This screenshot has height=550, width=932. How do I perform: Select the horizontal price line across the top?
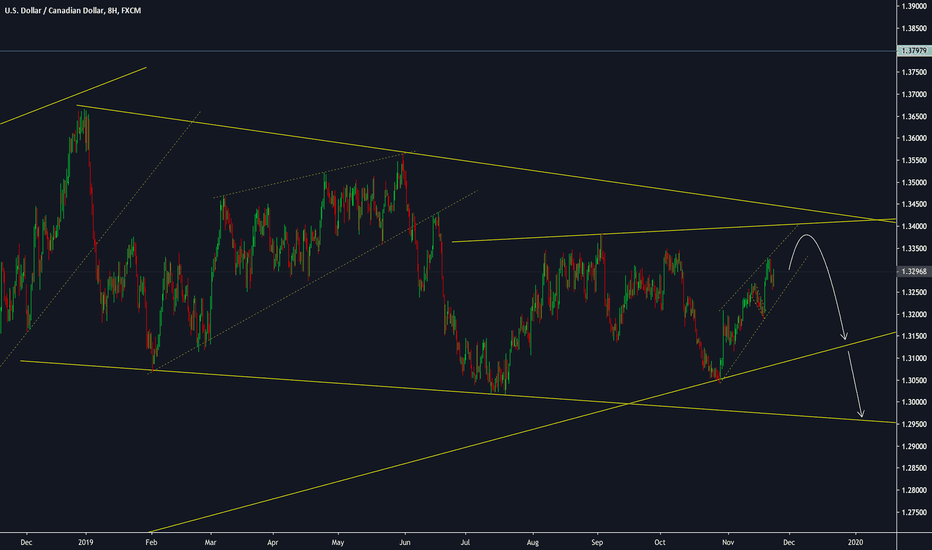click(x=450, y=51)
